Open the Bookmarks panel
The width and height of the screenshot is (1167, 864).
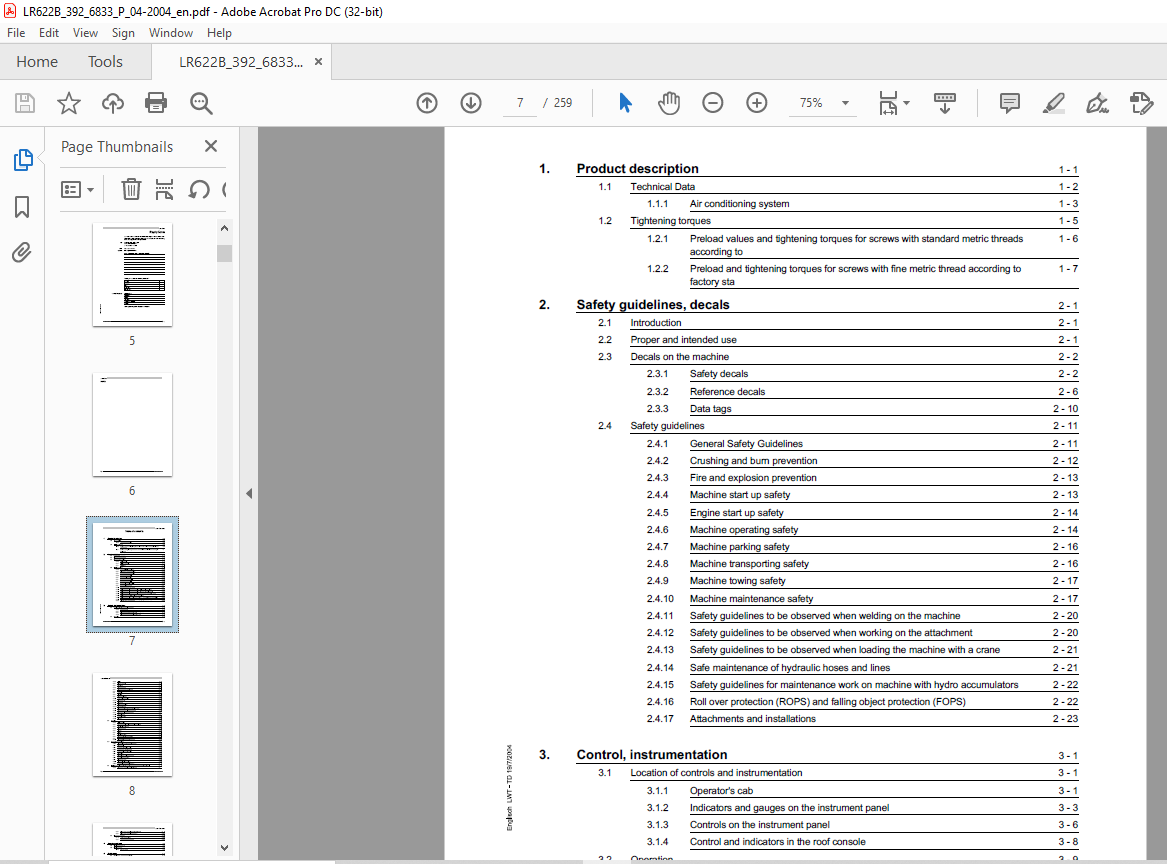(x=22, y=207)
